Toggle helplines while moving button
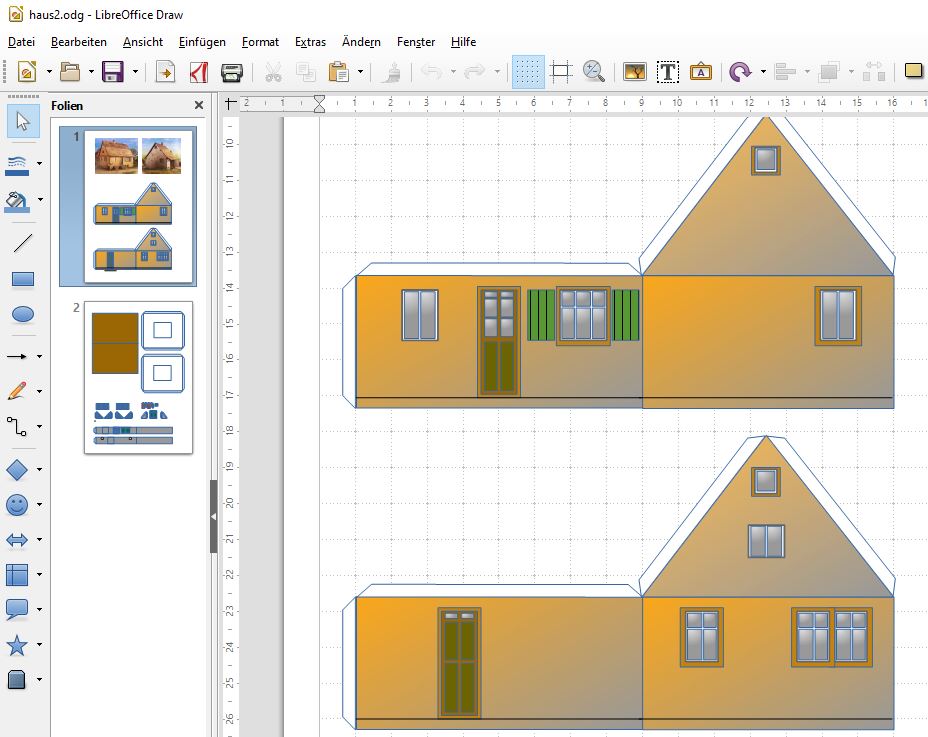This screenshot has height=737, width=928. (561, 72)
